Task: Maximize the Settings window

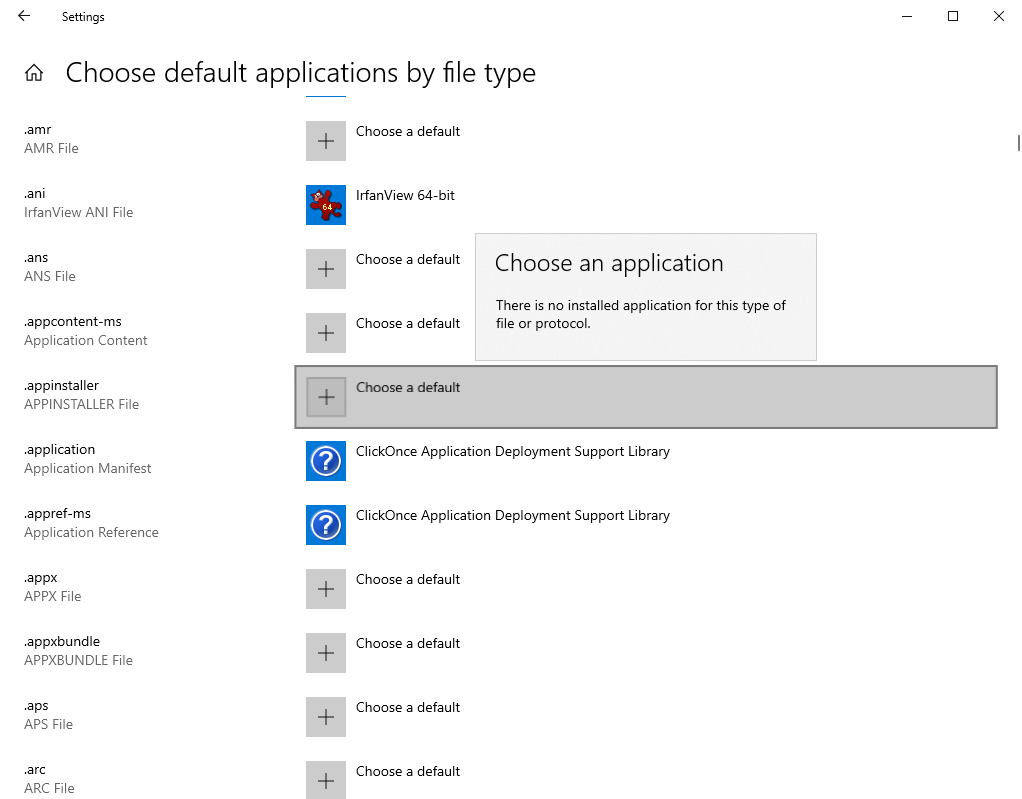Action: pyautogui.click(x=953, y=16)
